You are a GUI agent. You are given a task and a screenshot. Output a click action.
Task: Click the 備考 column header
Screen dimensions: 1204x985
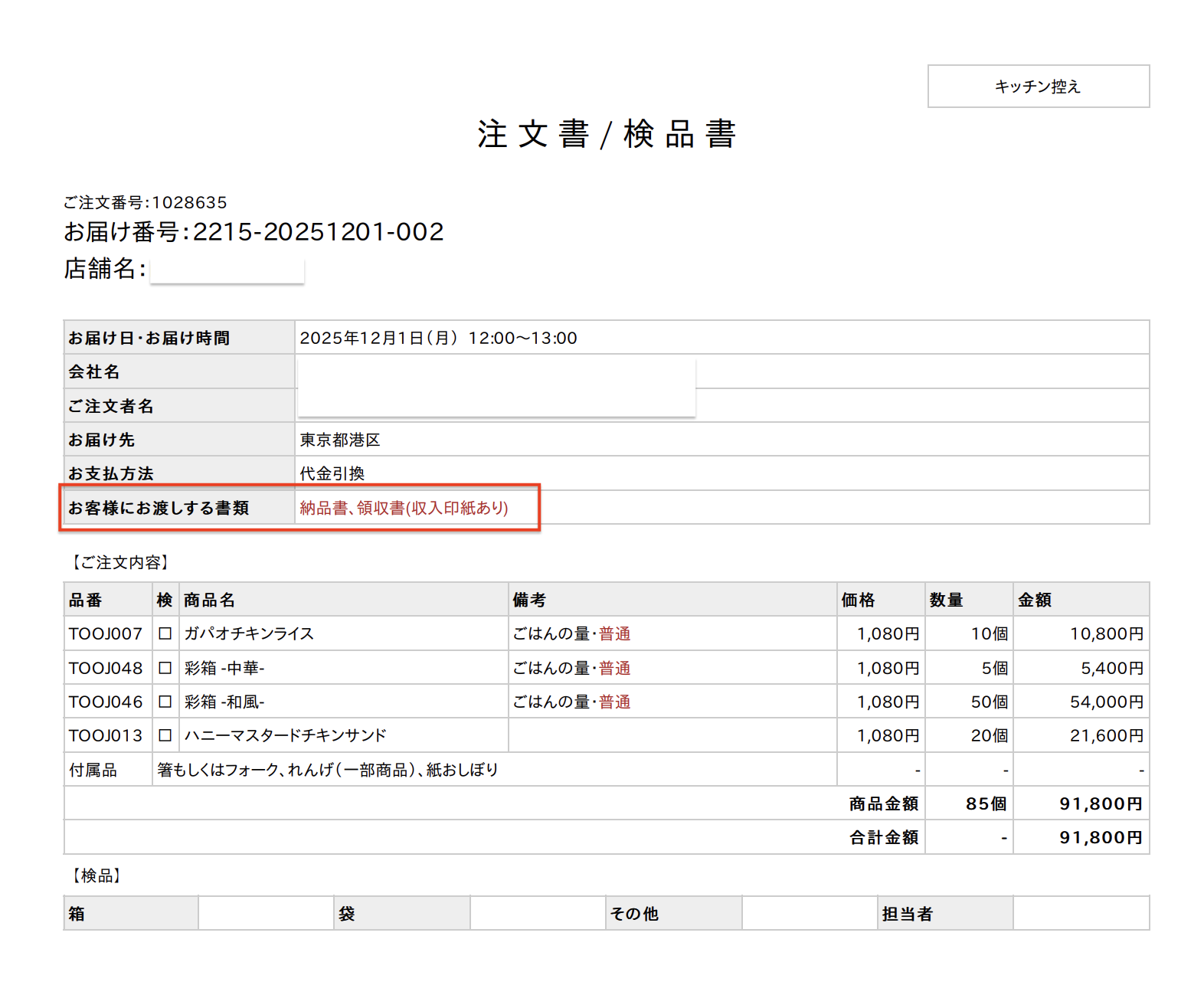click(672, 600)
